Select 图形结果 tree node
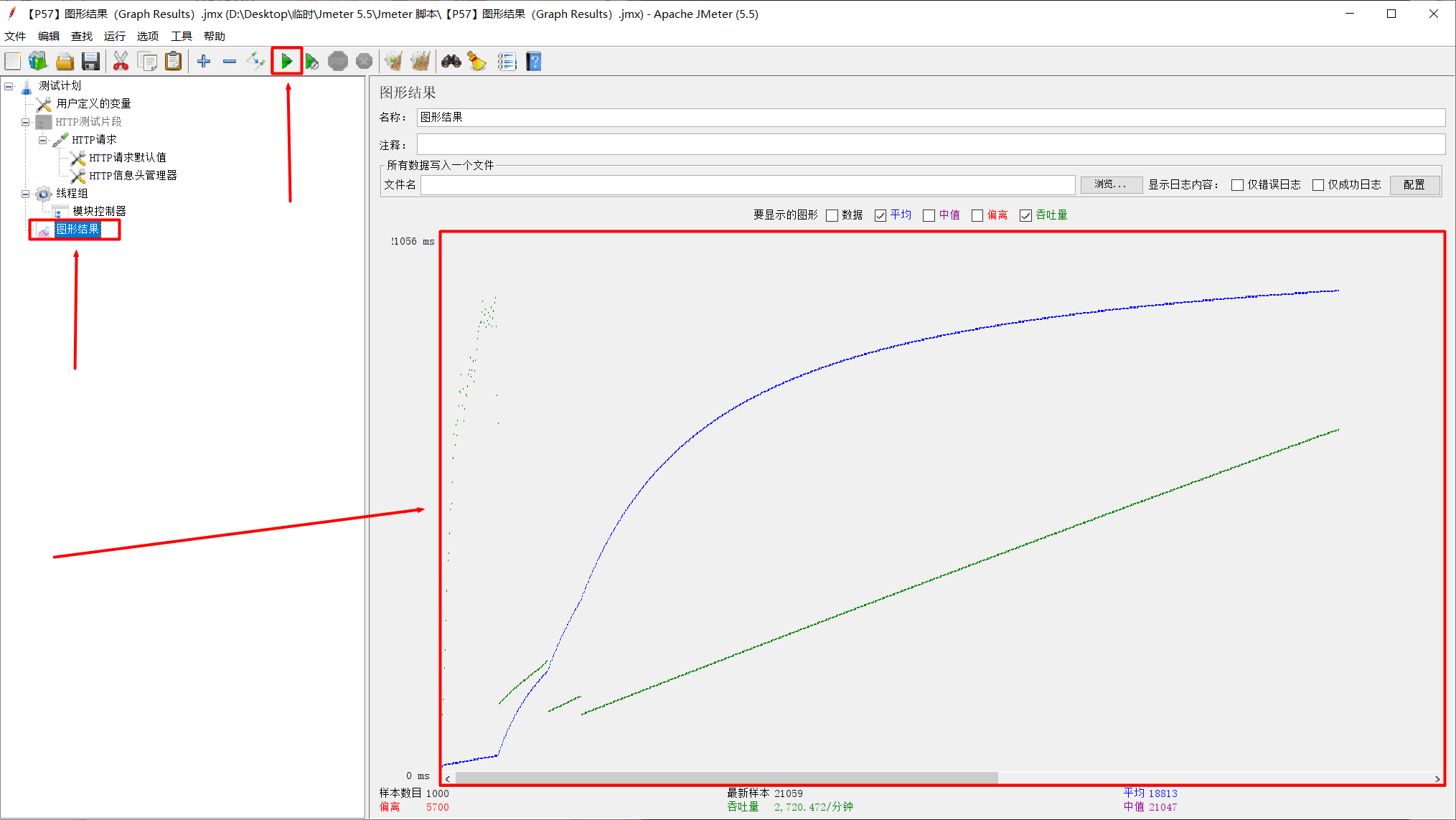Viewport: 1456px width, 820px height. click(78, 230)
